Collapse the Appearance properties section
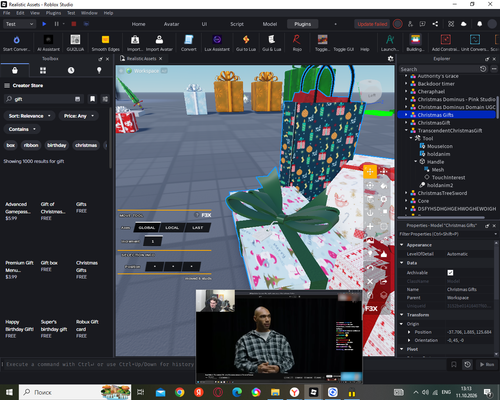Screen dimensions: 500x400 [401, 245]
